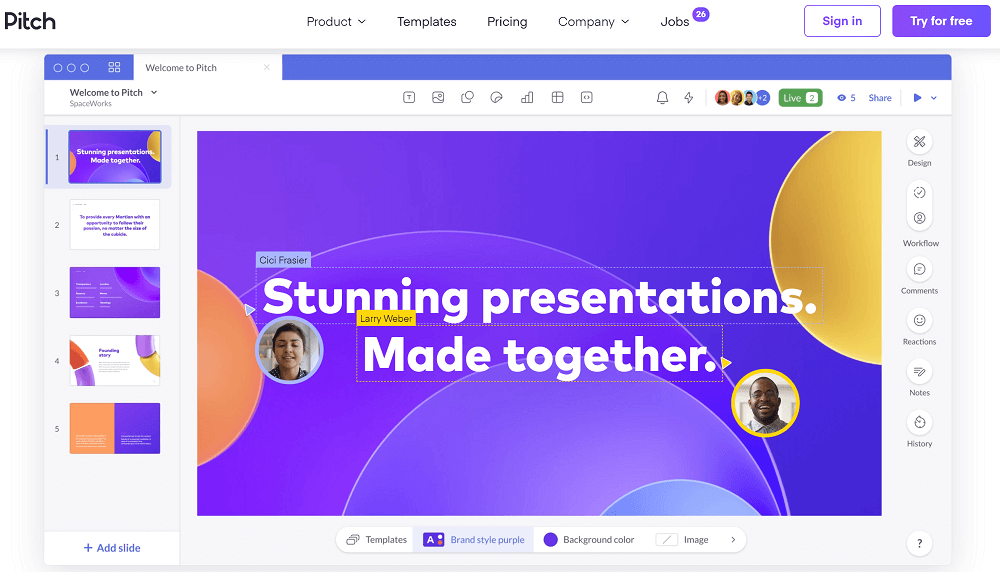Open the Workflow status check icon

(919, 193)
